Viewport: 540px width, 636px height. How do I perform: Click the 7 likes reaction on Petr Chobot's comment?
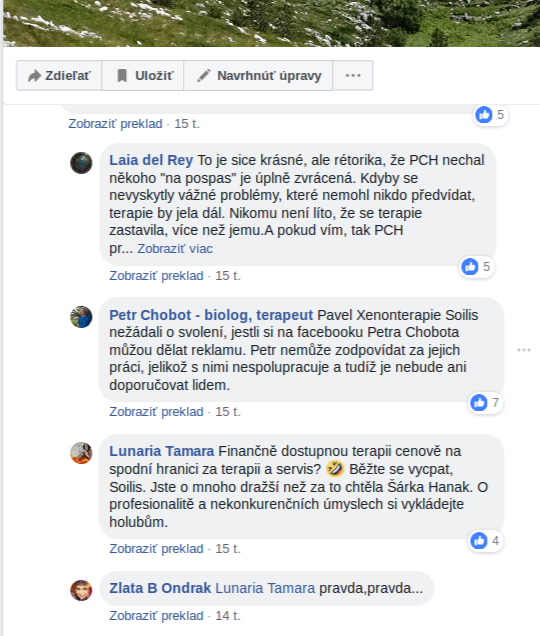click(486, 403)
